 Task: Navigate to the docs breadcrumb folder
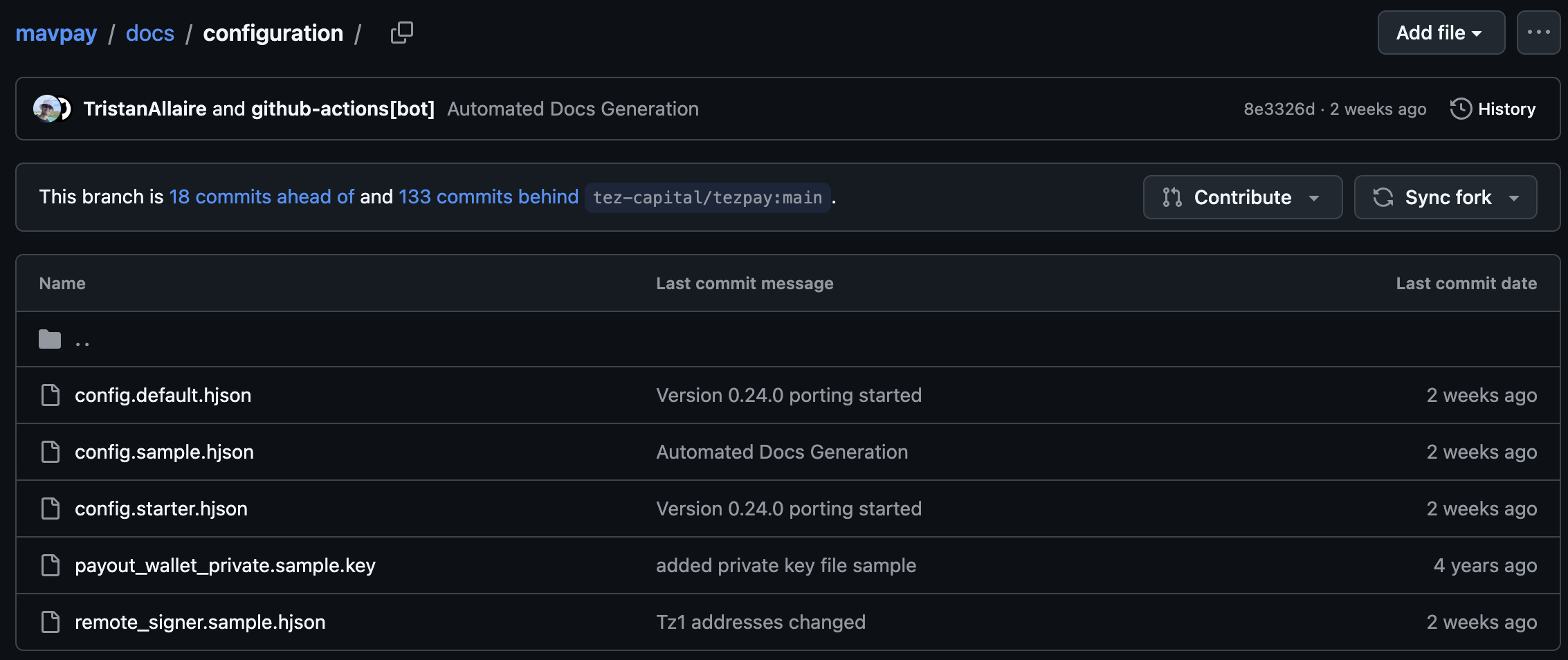point(150,33)
